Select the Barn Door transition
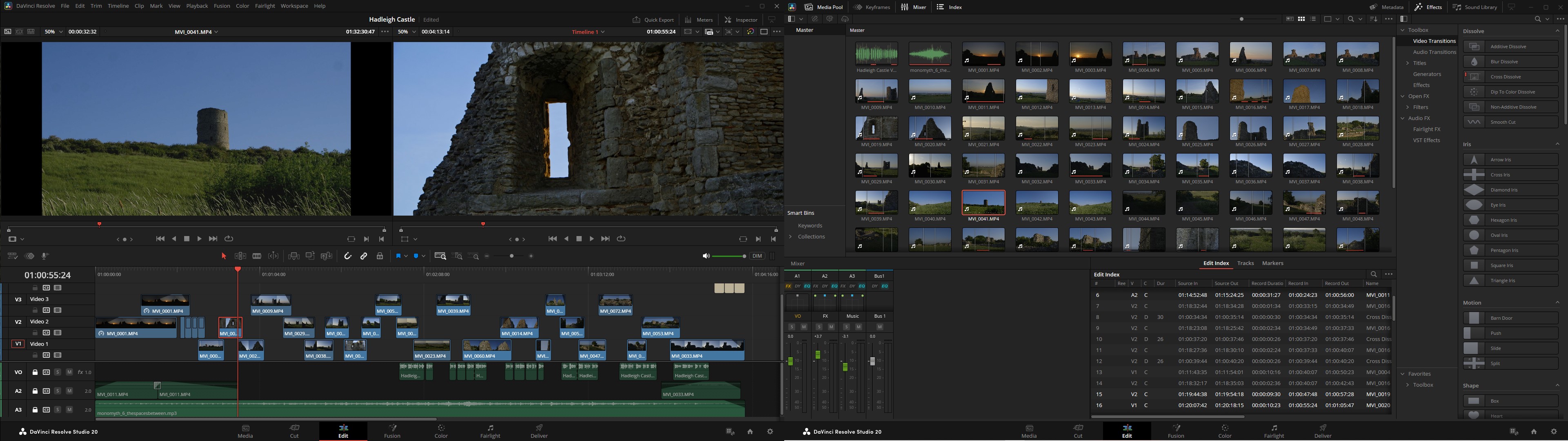The width and height of the screenshot is (1568, 441). pos(1511,318)
